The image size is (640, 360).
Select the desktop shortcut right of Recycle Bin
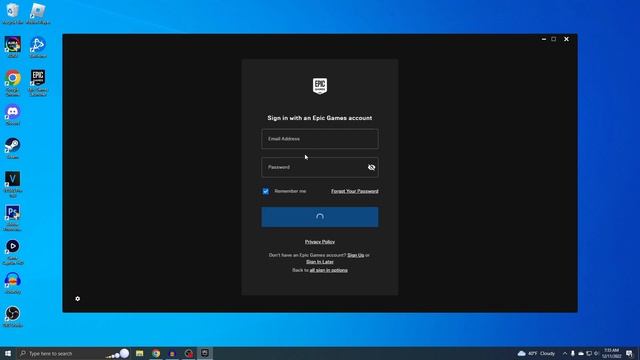[38, 14]
